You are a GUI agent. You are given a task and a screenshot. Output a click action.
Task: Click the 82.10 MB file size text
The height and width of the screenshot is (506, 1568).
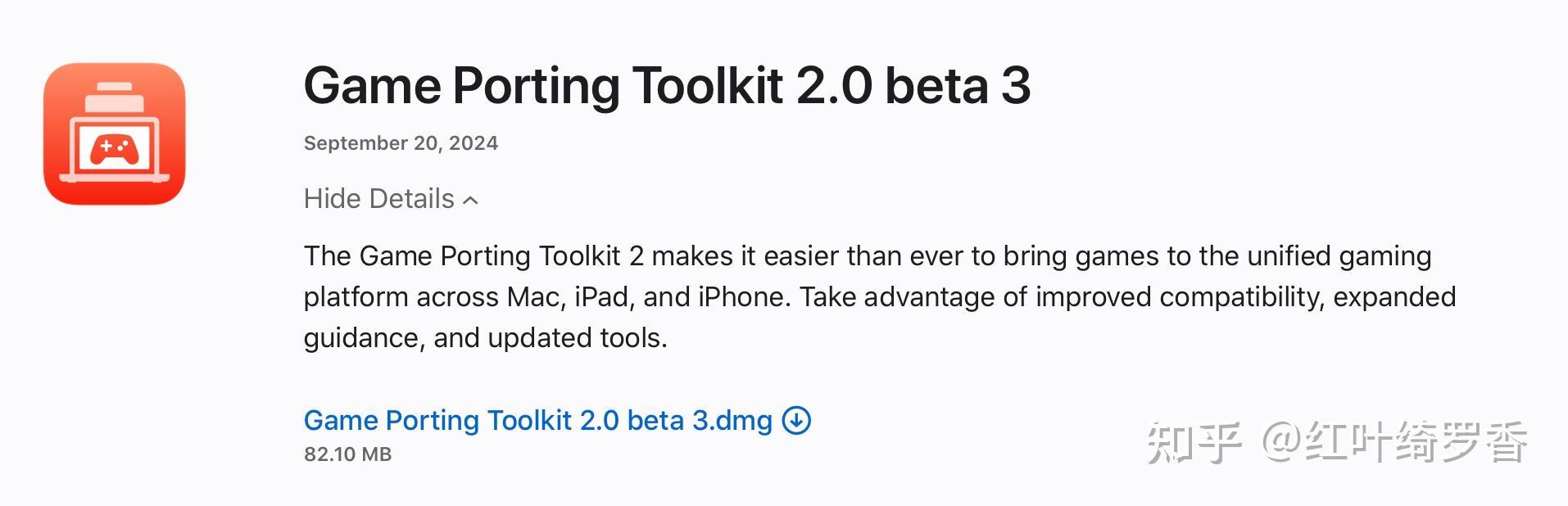click(347, 454)
